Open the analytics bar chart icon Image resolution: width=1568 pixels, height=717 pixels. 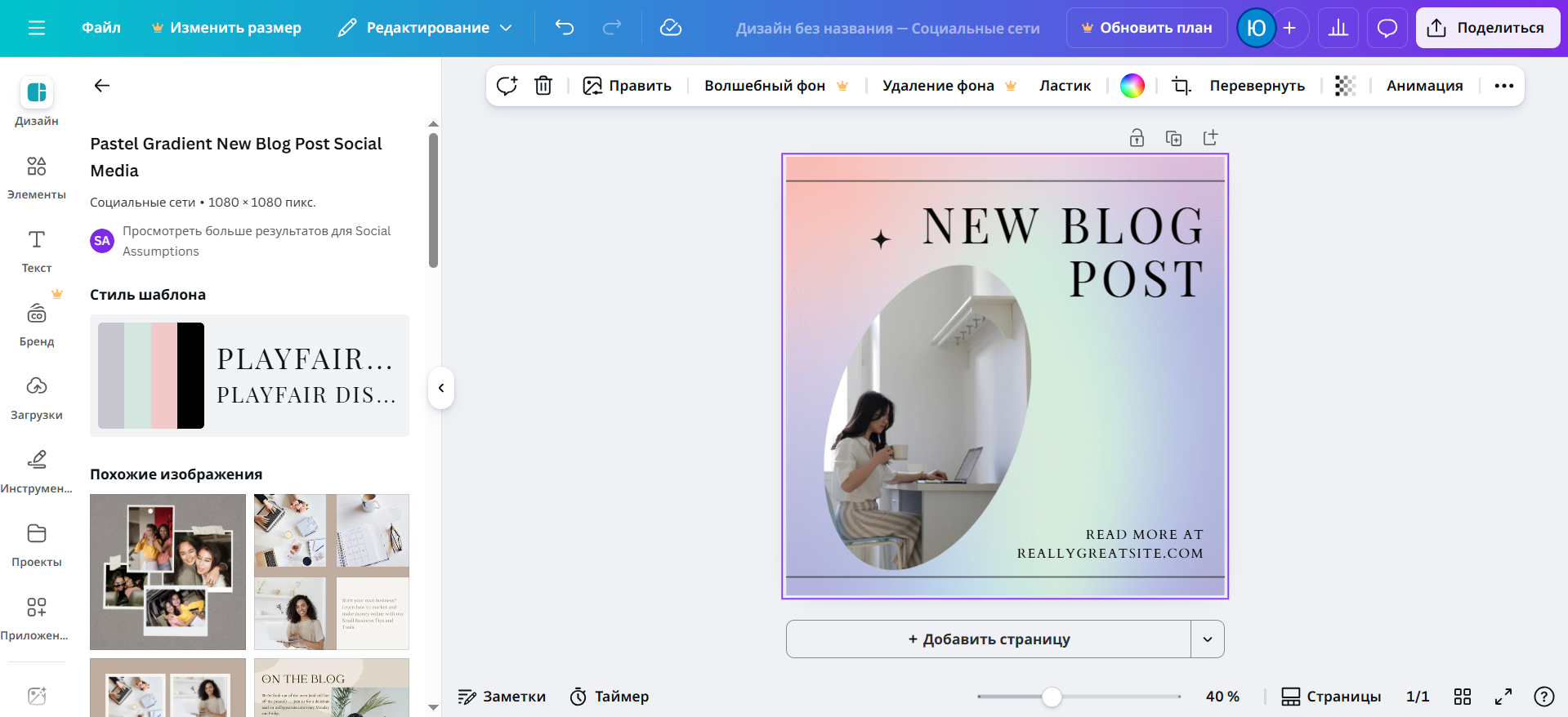pos(1338,28)
